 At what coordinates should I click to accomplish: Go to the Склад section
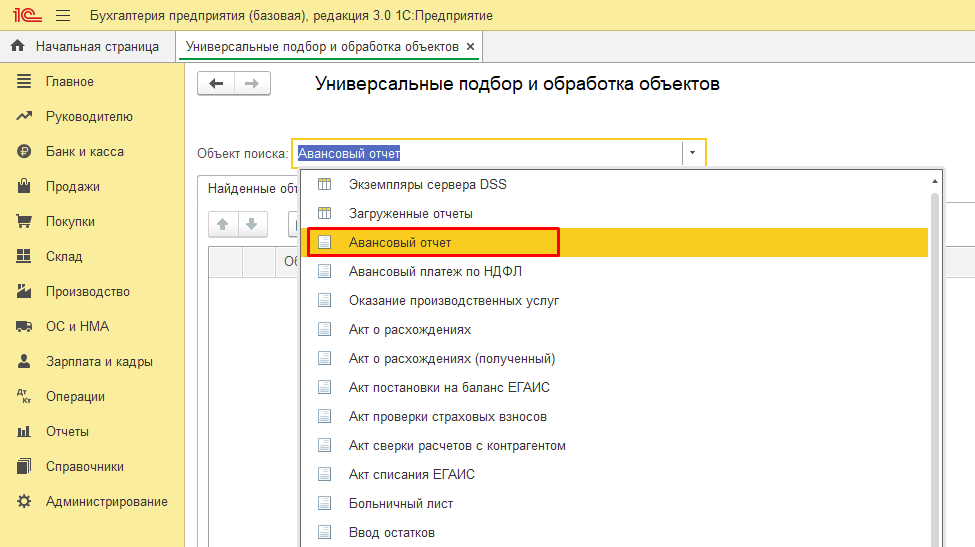click(x=63, y=257)
